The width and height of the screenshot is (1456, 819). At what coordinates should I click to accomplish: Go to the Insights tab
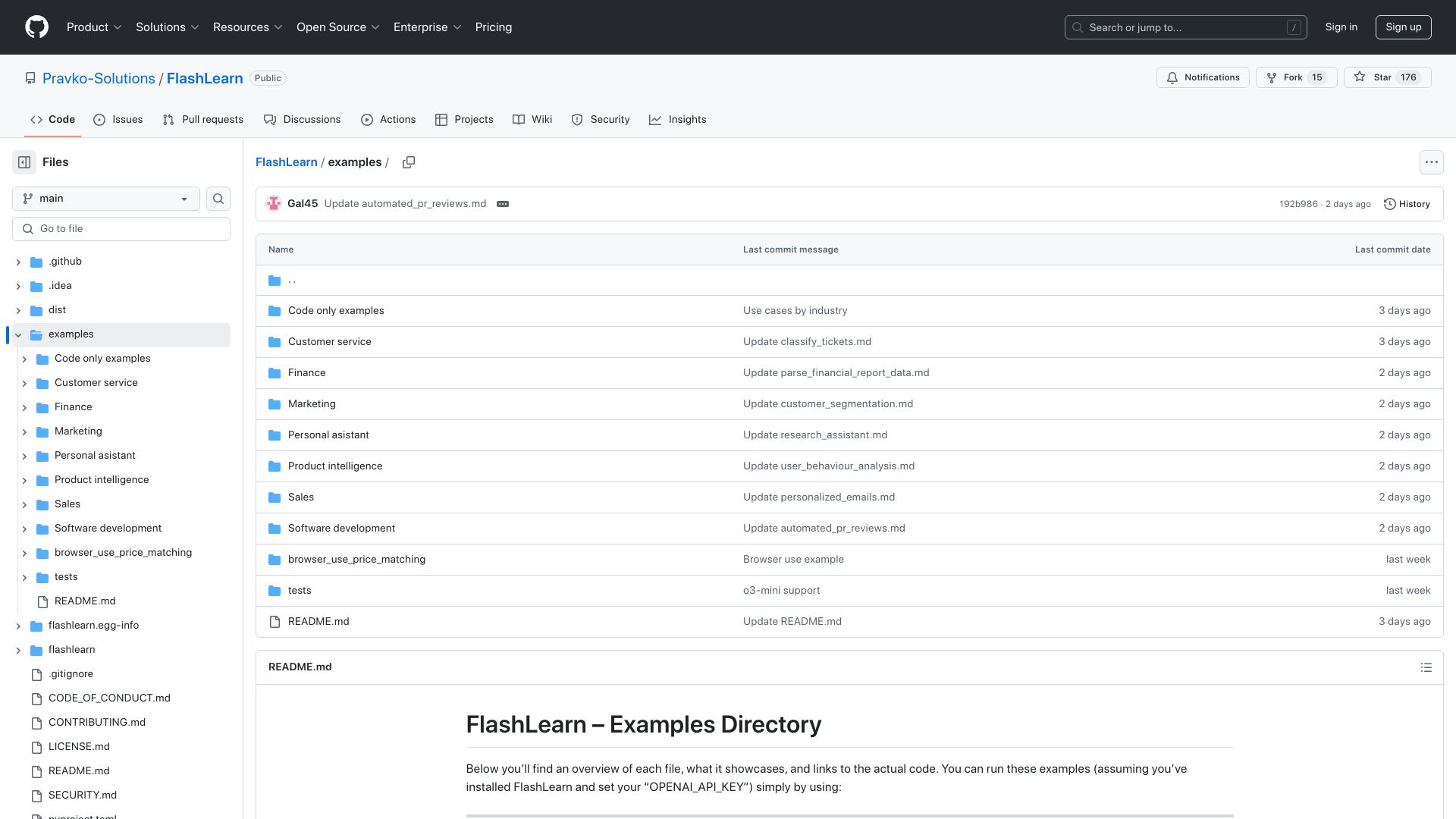click(678, 120)
